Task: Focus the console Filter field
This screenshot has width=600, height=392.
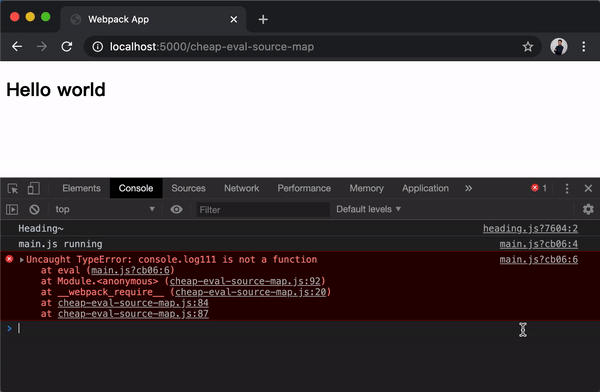Action: pos(263,210)
